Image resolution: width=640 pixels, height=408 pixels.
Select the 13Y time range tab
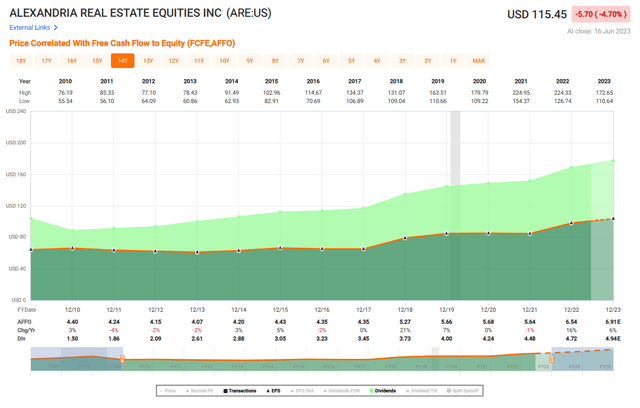pos(148,61)
